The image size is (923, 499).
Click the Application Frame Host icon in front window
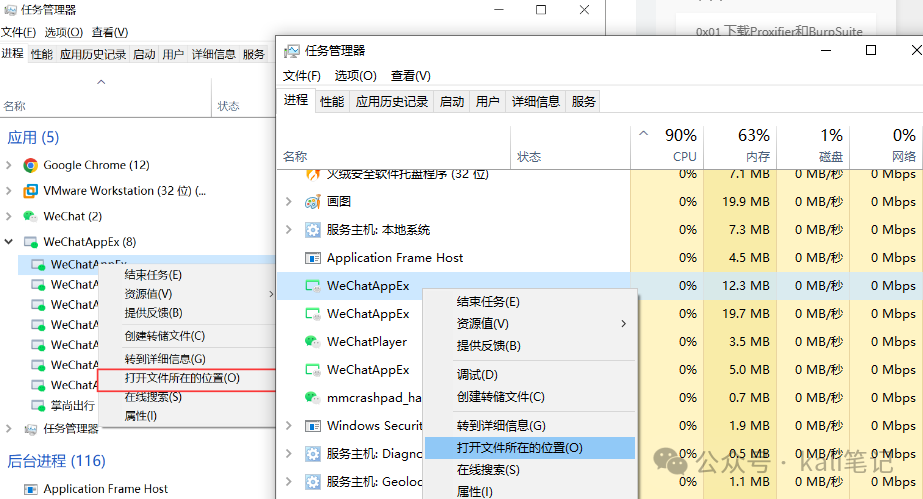point(313,258)
